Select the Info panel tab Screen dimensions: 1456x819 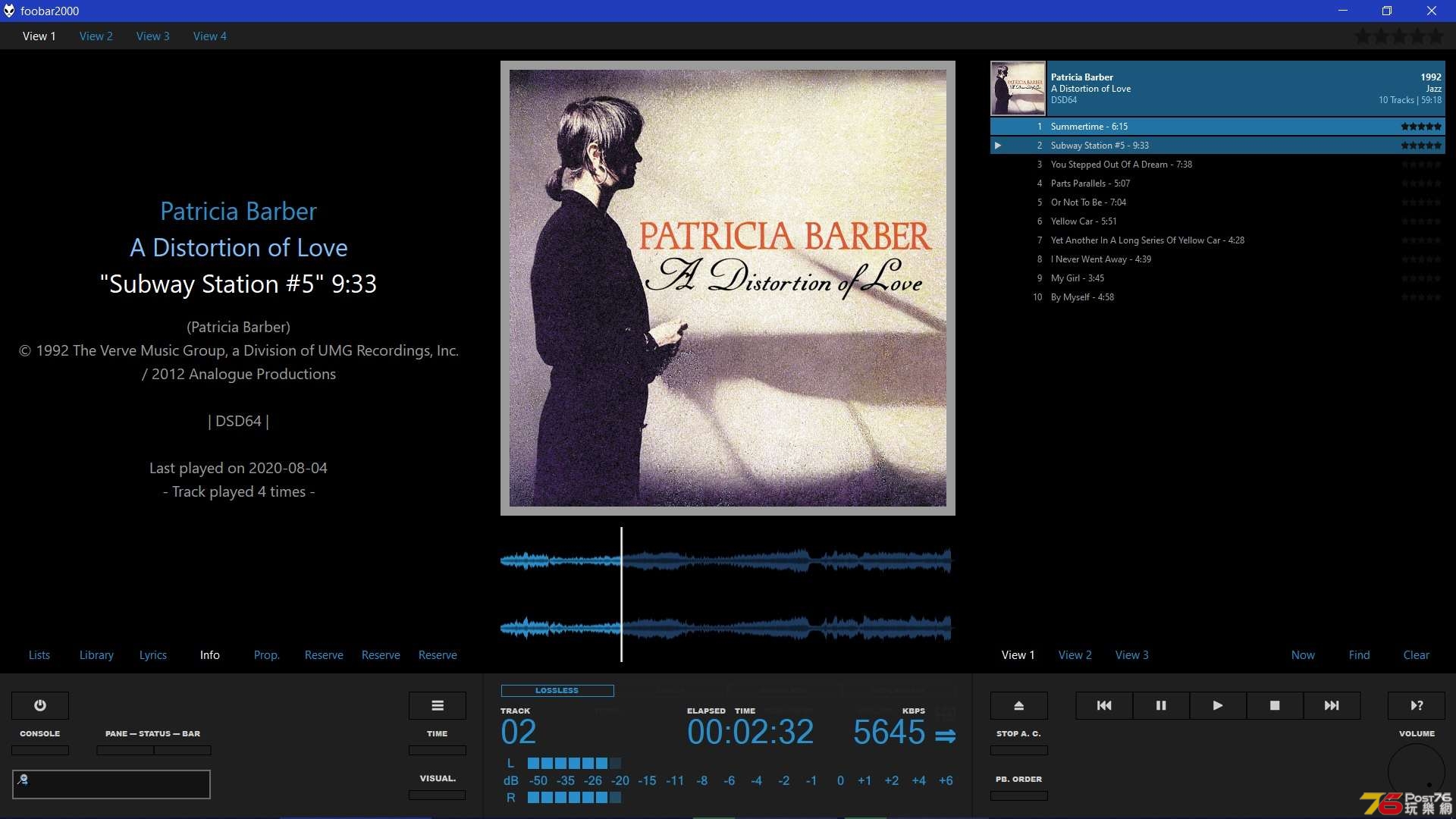coord(210,655)
